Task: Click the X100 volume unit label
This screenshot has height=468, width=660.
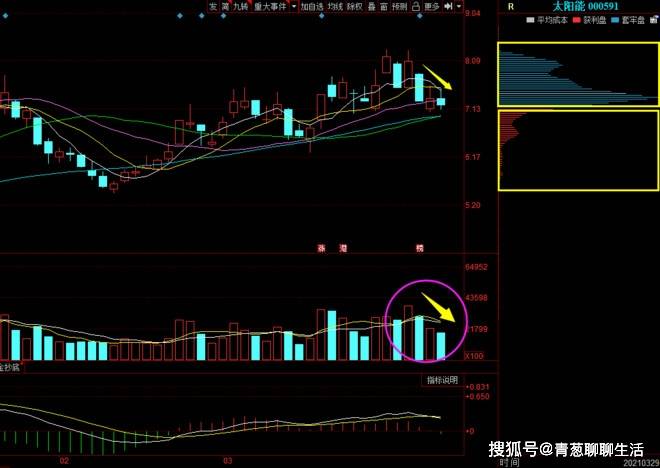Action: click(x=474, y=356)
